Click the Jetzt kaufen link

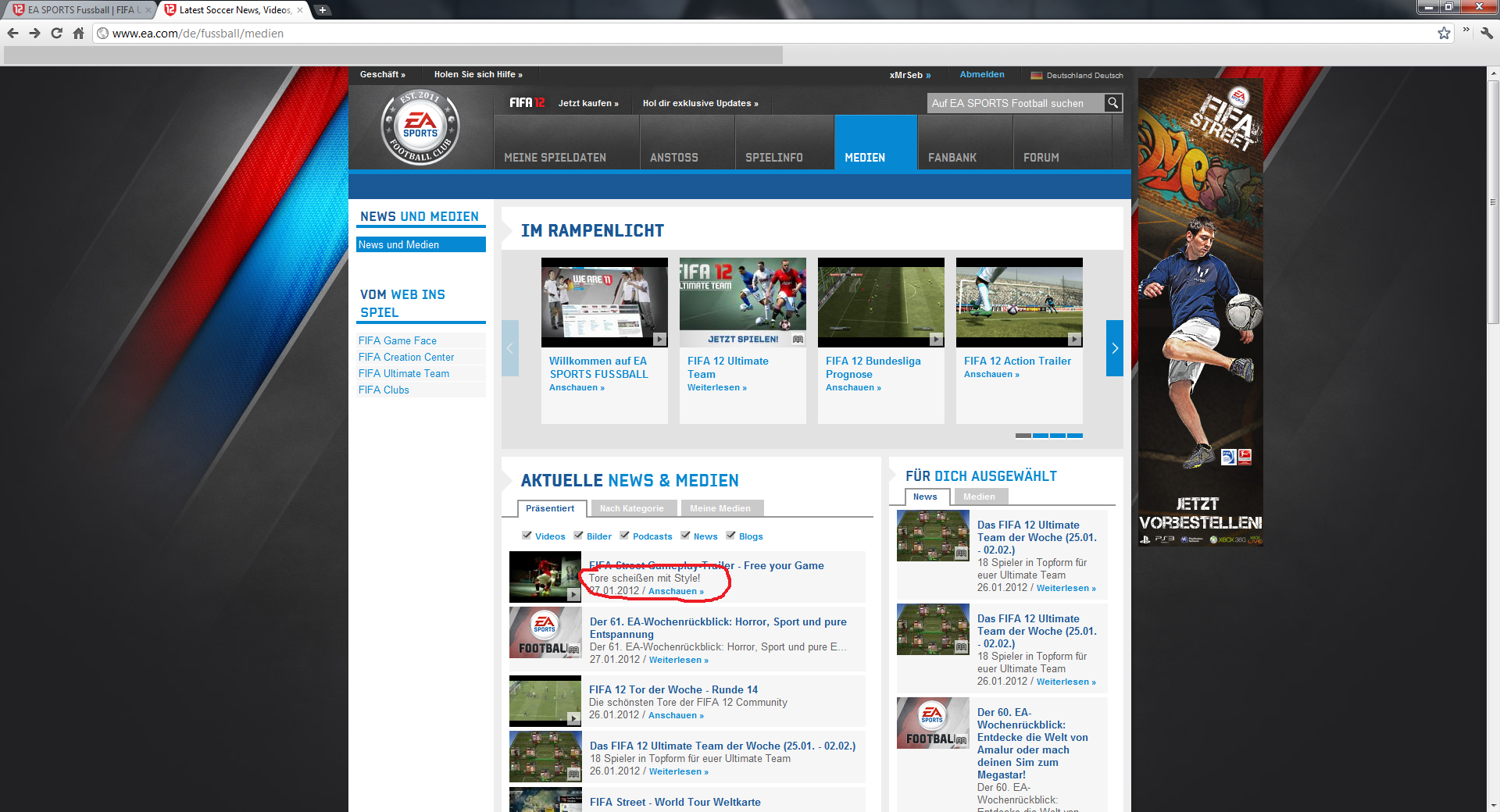[588, 103]
